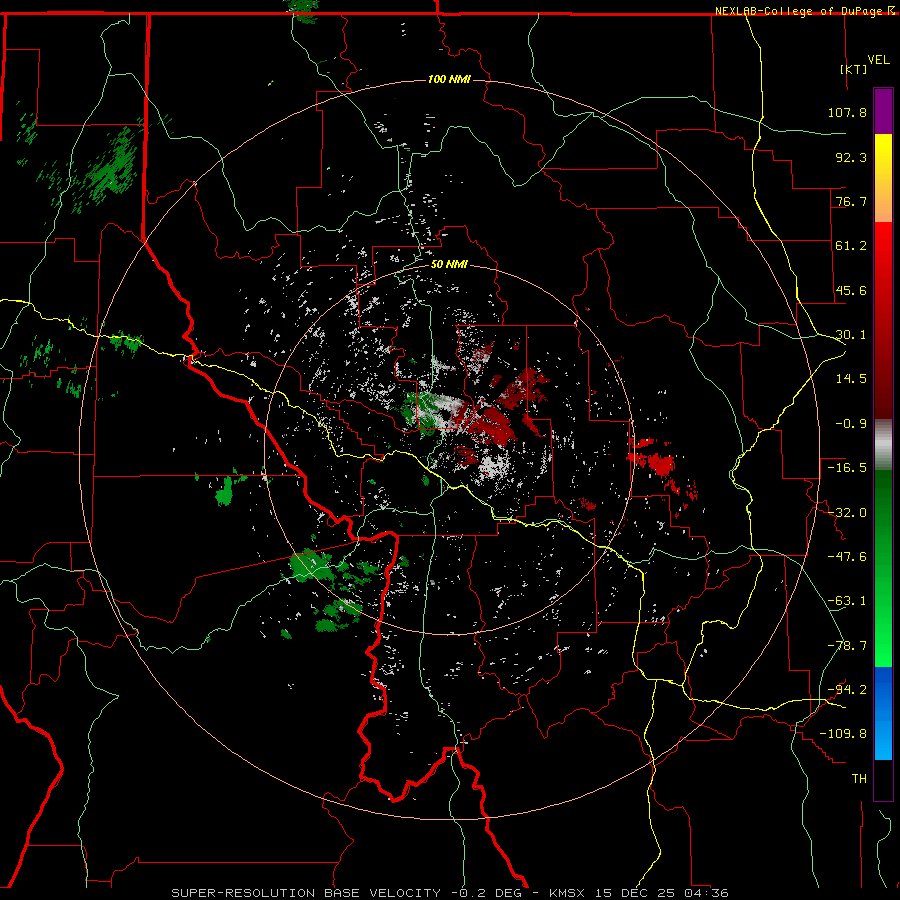This screenshot has height=900, width=900.
Task: Click the -94.2 value on velocity scale
Action: [847, 690]
